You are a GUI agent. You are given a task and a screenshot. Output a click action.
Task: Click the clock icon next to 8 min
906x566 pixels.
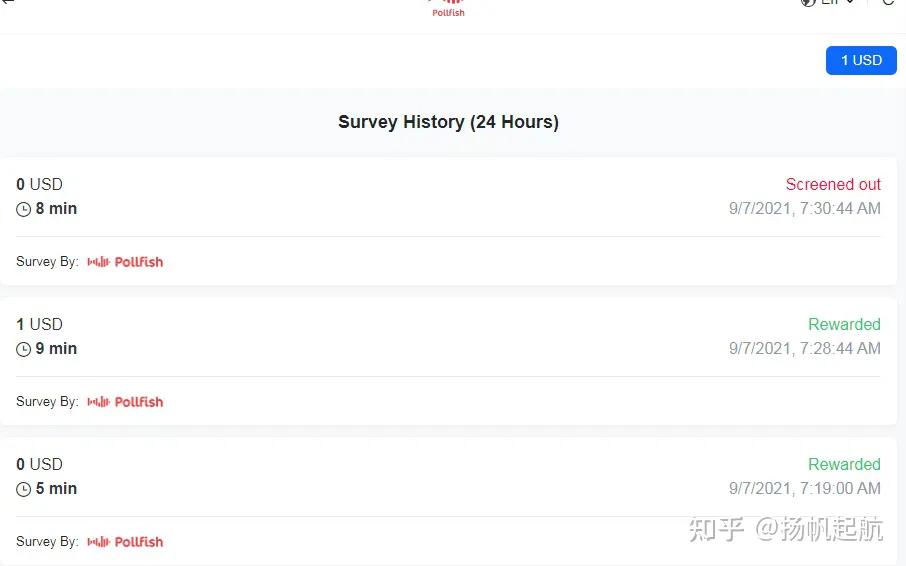click(x=23, y=209)
